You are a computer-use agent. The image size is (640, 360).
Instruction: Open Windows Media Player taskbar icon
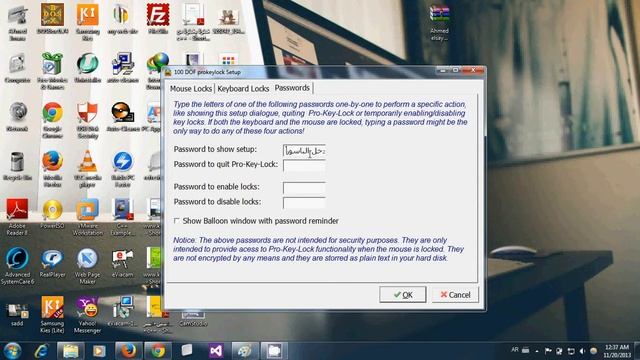pos(99,351)
